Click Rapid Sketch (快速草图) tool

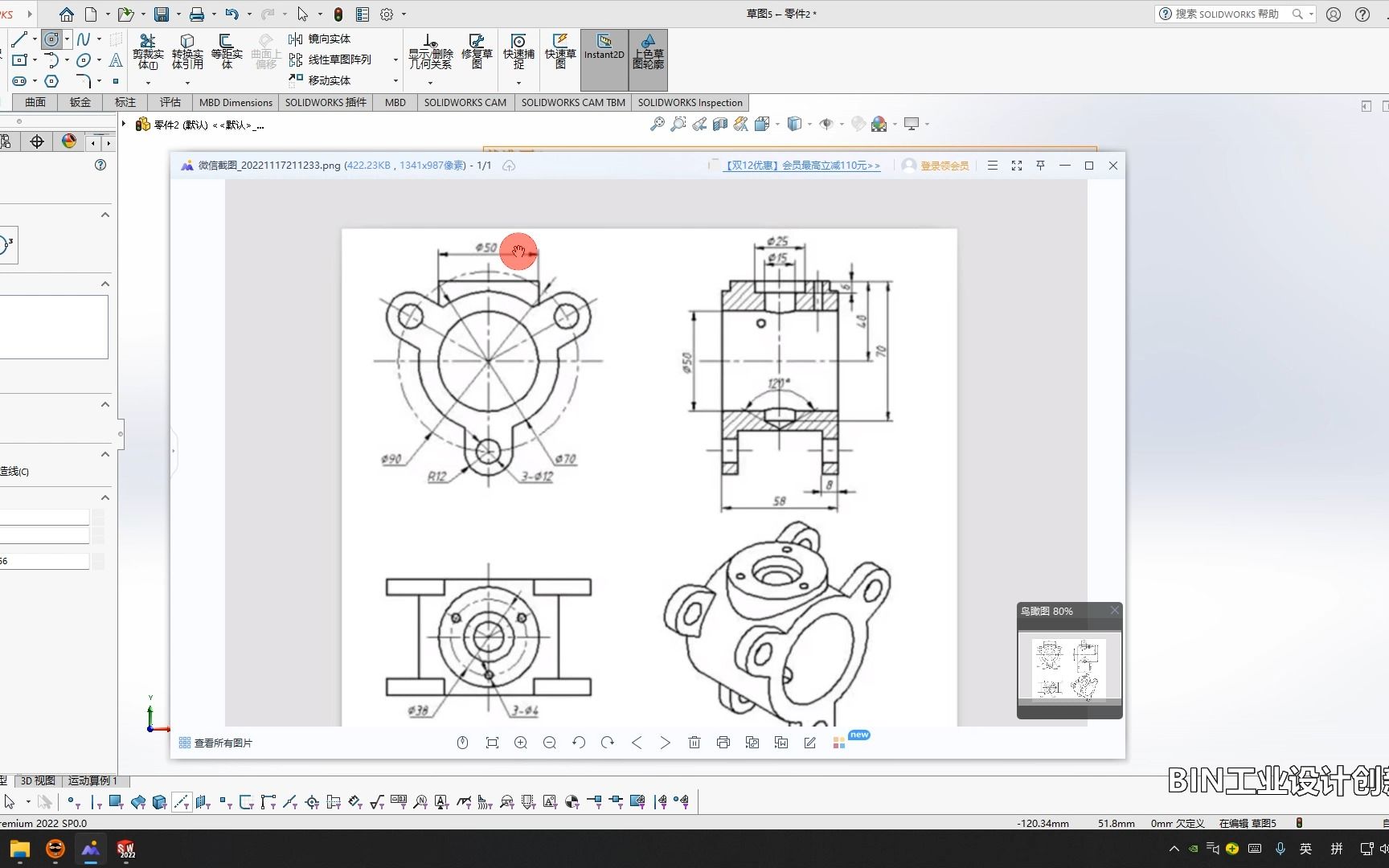560,51
